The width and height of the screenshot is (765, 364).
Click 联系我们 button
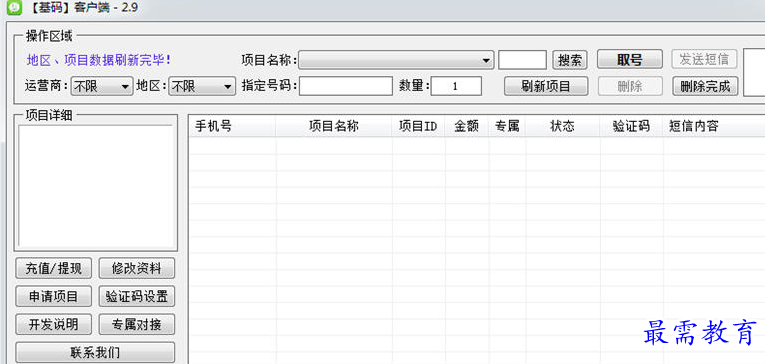click(95, 352)
